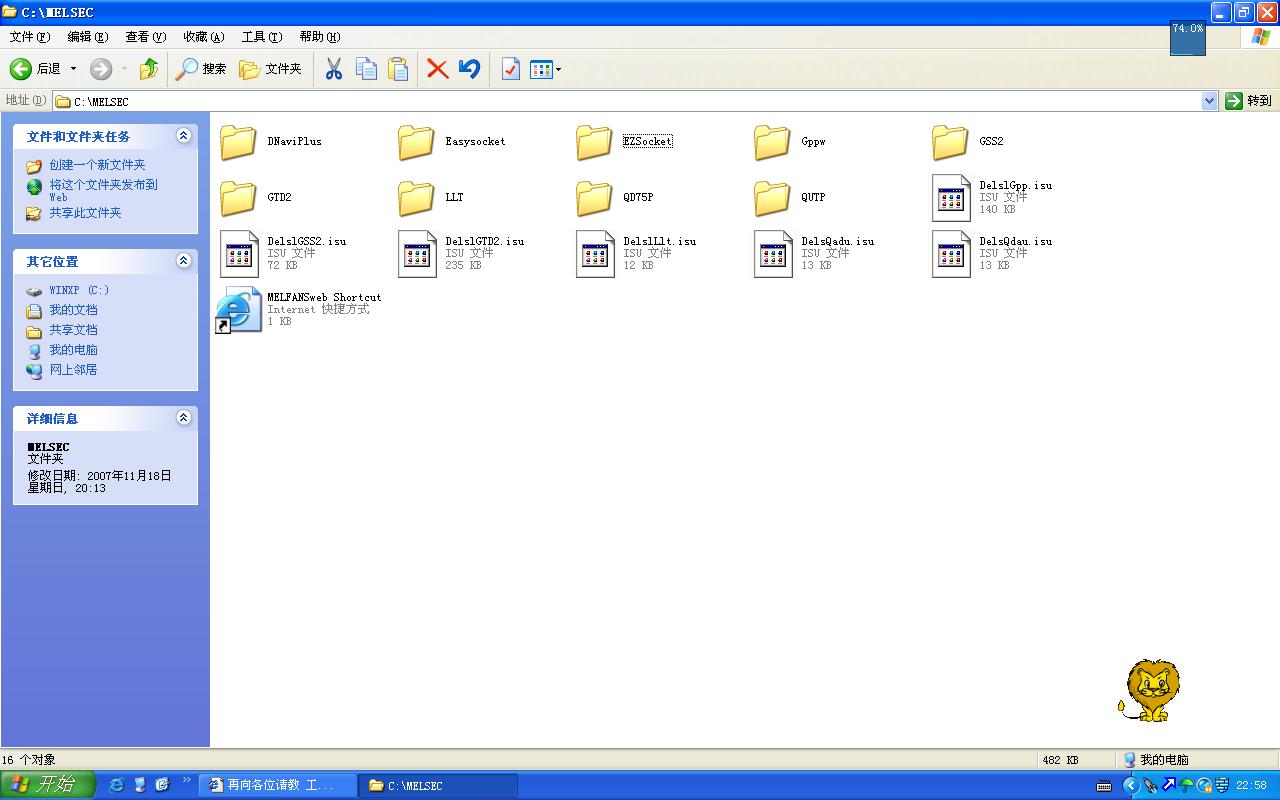Collapse the 其它位置 panel
The image size is (1280, 800).
183,261
